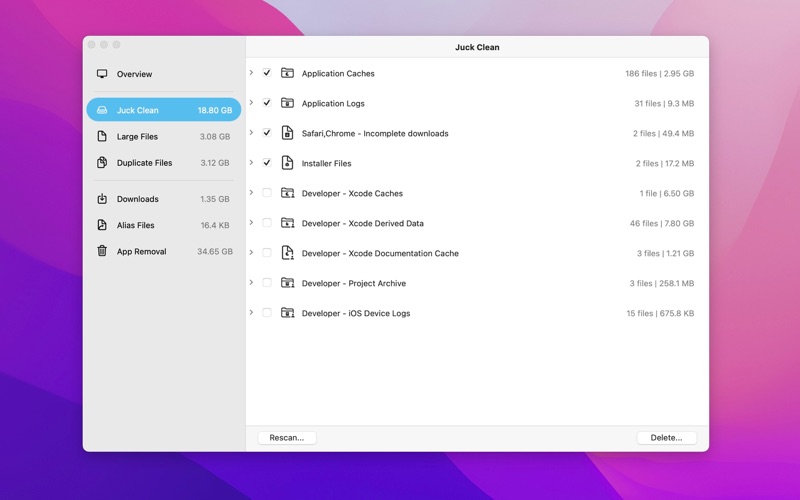
Task: Click the Downloads arrow icon in sidebar
Action: coord(102,199)
